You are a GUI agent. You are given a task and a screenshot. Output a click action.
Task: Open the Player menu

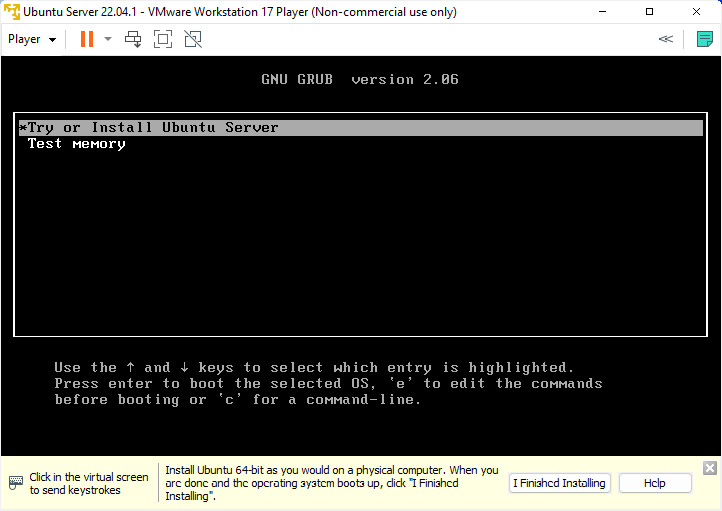pos(32,39)
